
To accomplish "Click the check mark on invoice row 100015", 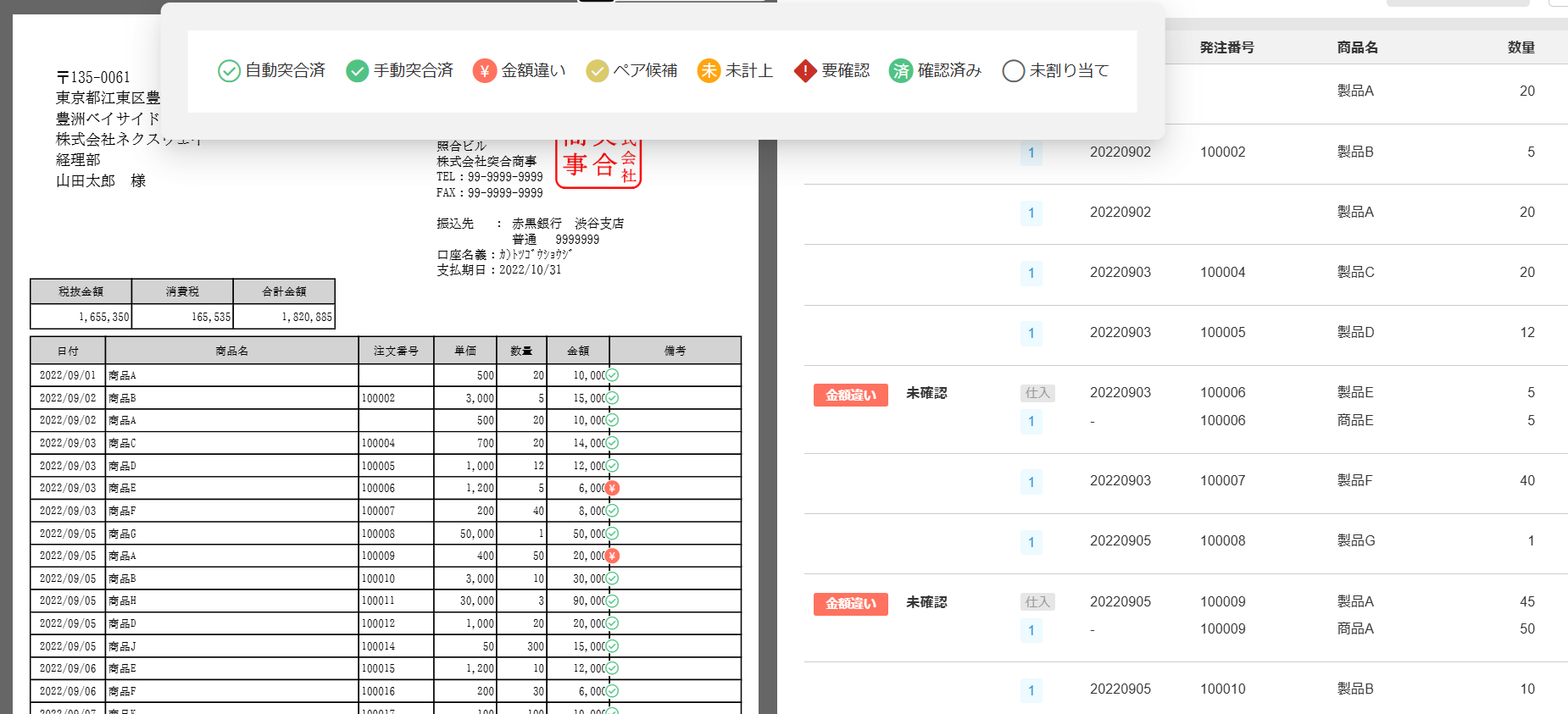I will (x=612, y=668).
